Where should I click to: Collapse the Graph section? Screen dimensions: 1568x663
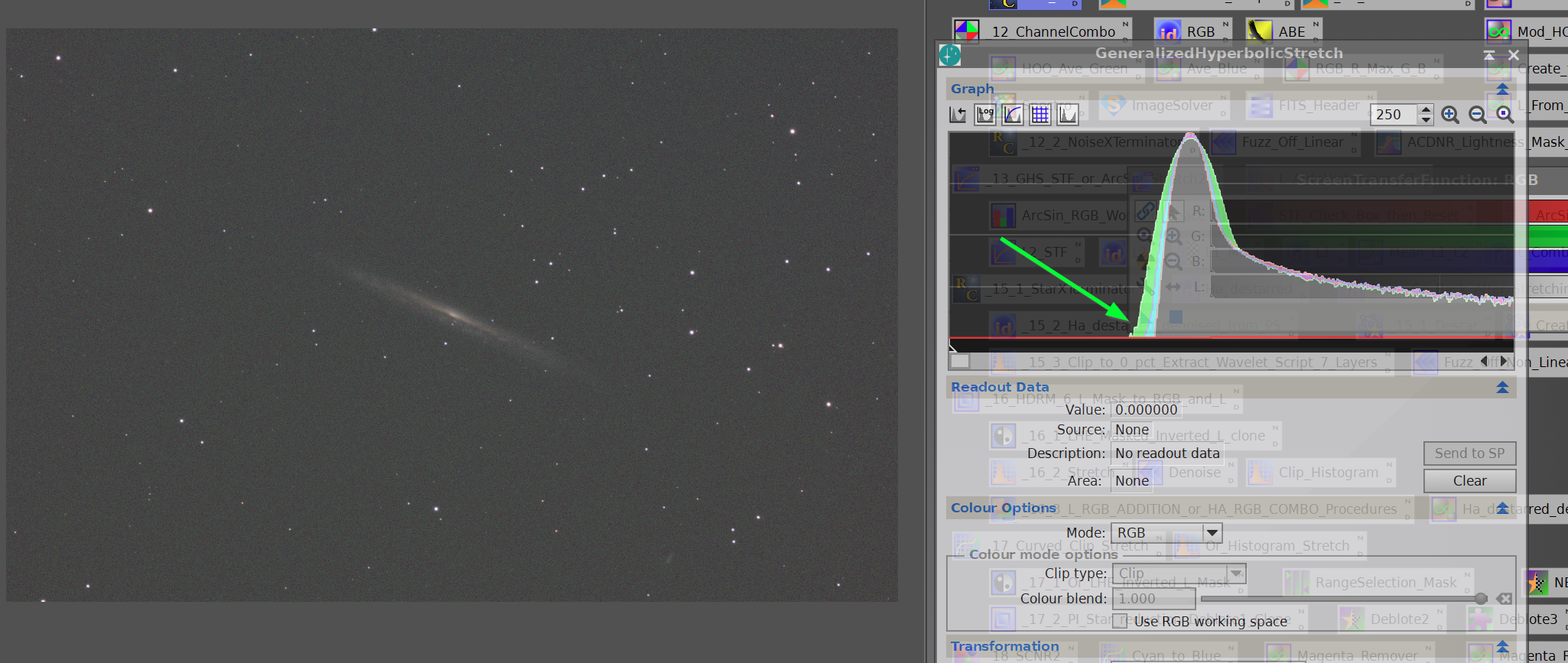(1502, 89)
